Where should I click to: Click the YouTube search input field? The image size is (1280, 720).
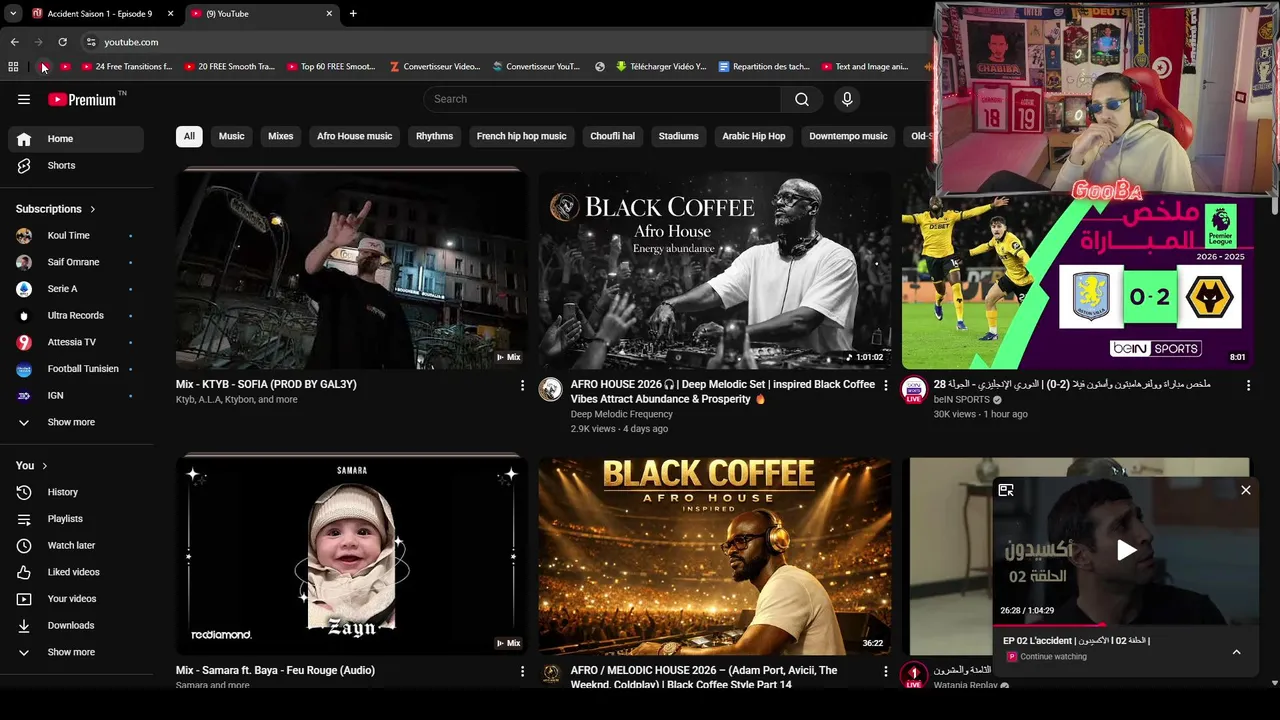602,99
